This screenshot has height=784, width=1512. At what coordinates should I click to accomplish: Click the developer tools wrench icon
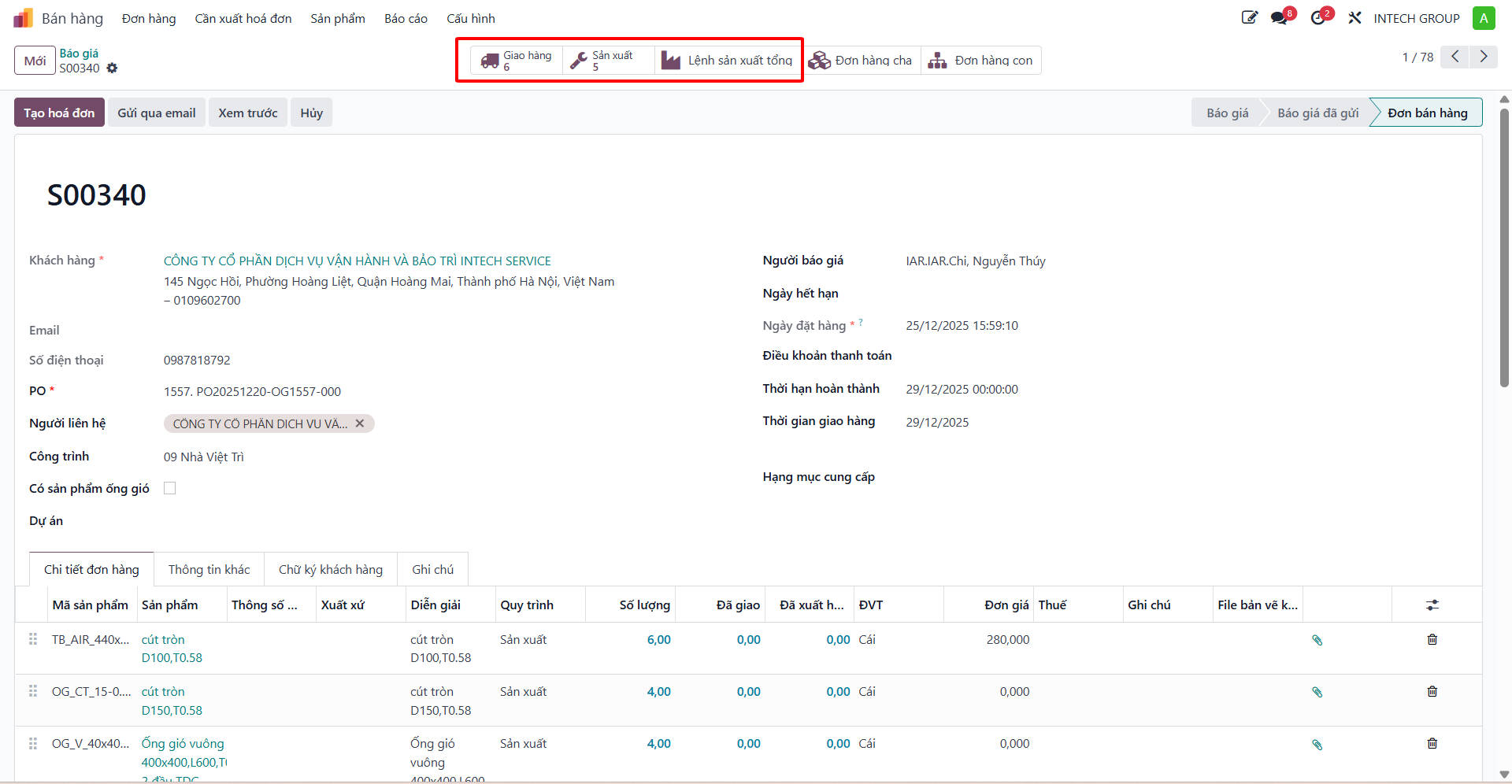(x=1354, y=17)
